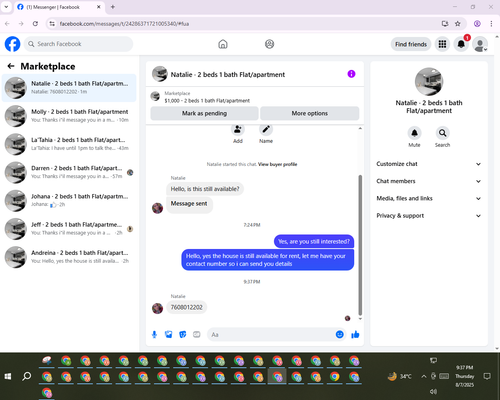500x400 pixels.
Task: Open Molly conversation in list
Action: 69,116
